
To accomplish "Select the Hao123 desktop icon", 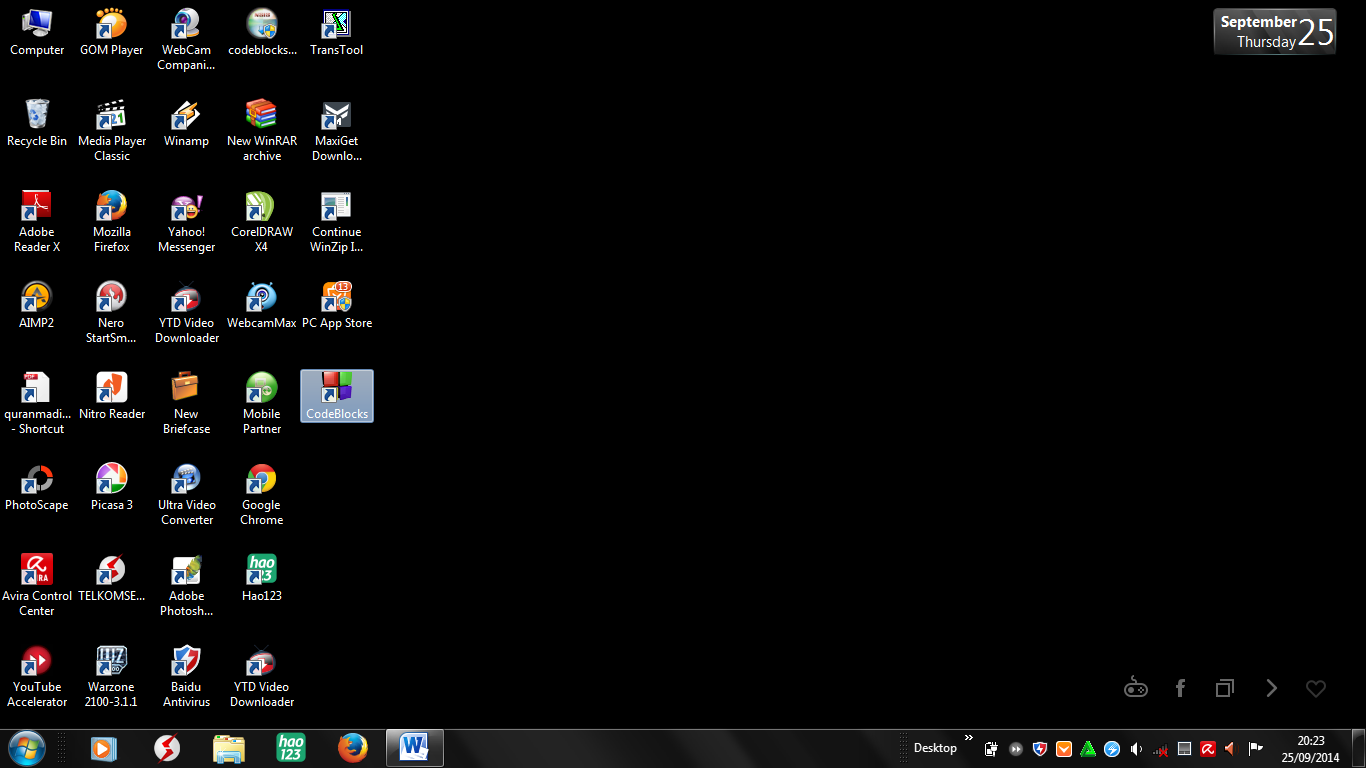I will tap(262, 579).
